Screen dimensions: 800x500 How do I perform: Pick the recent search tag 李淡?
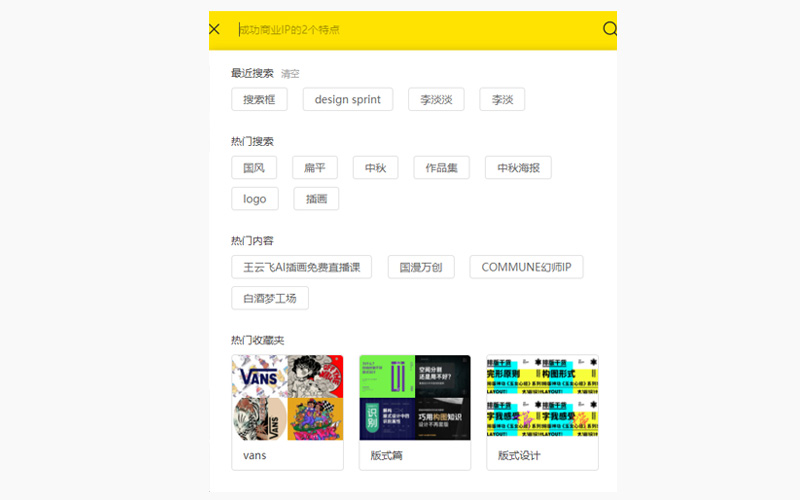click(x=502, y=100)
